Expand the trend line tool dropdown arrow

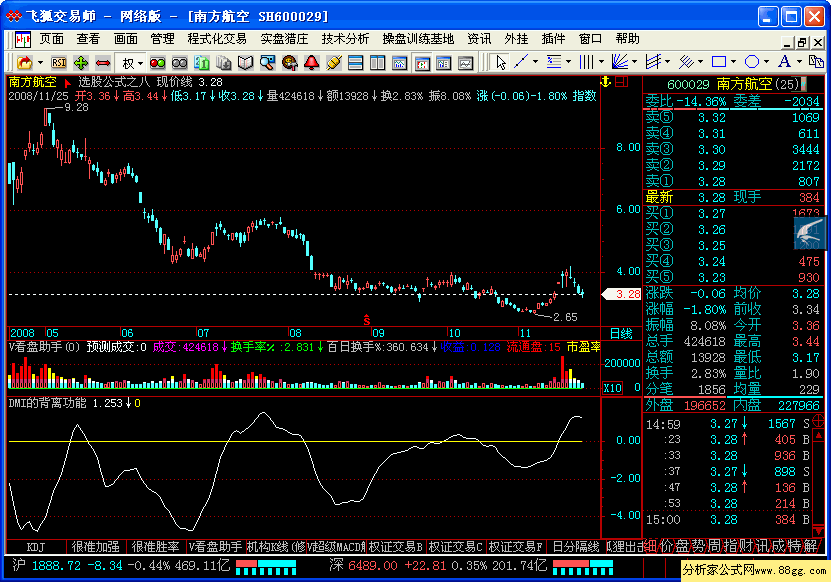[x=535, y=62]
